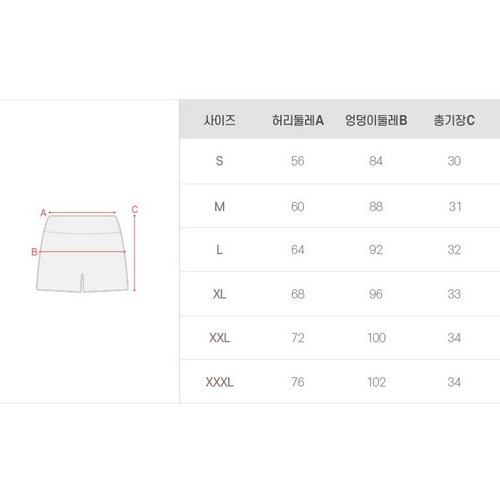This screenshot has width=500, height=500.
Task: Click hip value 88 for size M
Action: pyautogui.click(x=376, y=207)
